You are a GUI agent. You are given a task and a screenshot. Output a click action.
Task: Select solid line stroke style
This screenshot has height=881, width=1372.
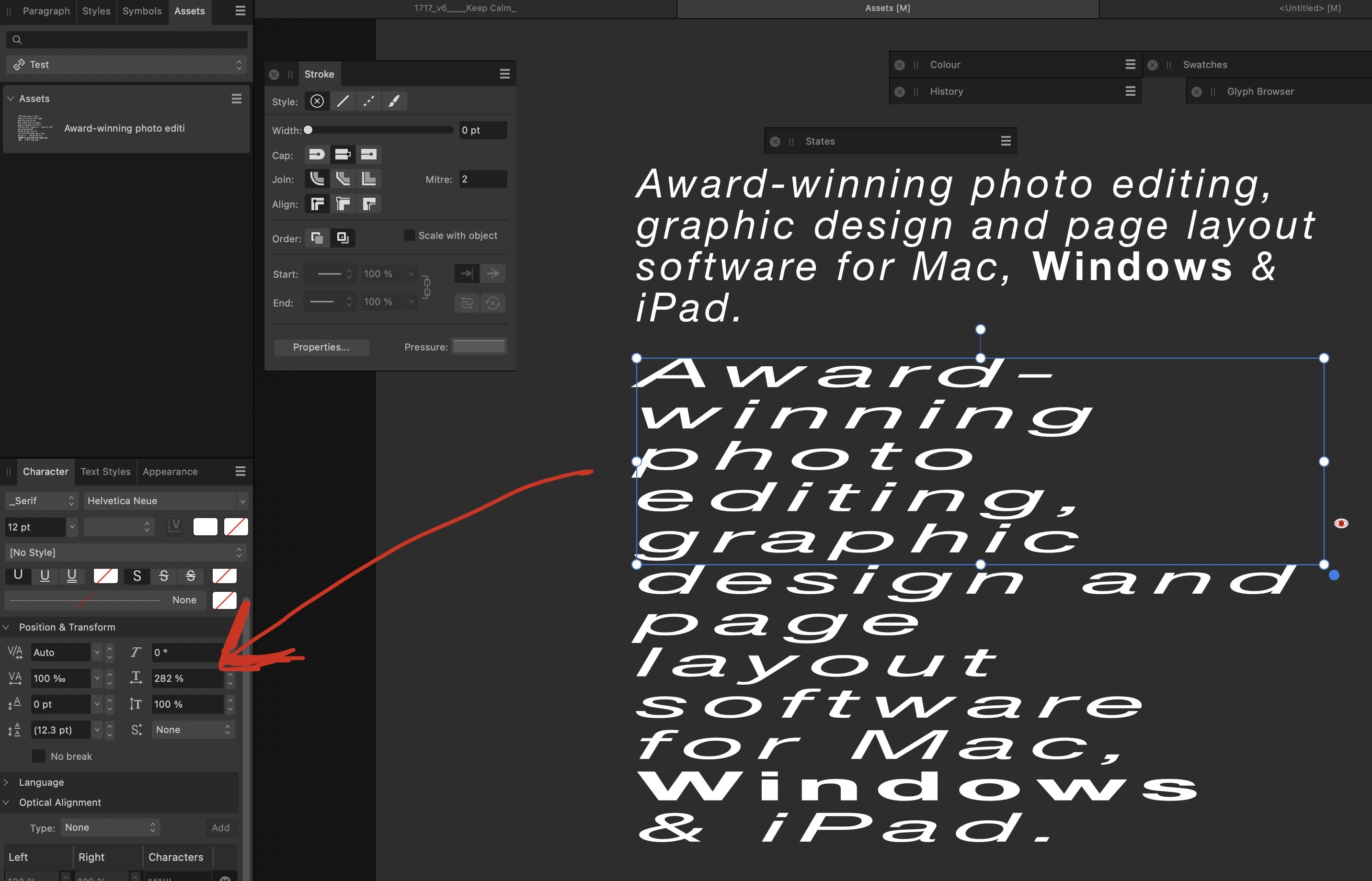[x=343, y=101]
